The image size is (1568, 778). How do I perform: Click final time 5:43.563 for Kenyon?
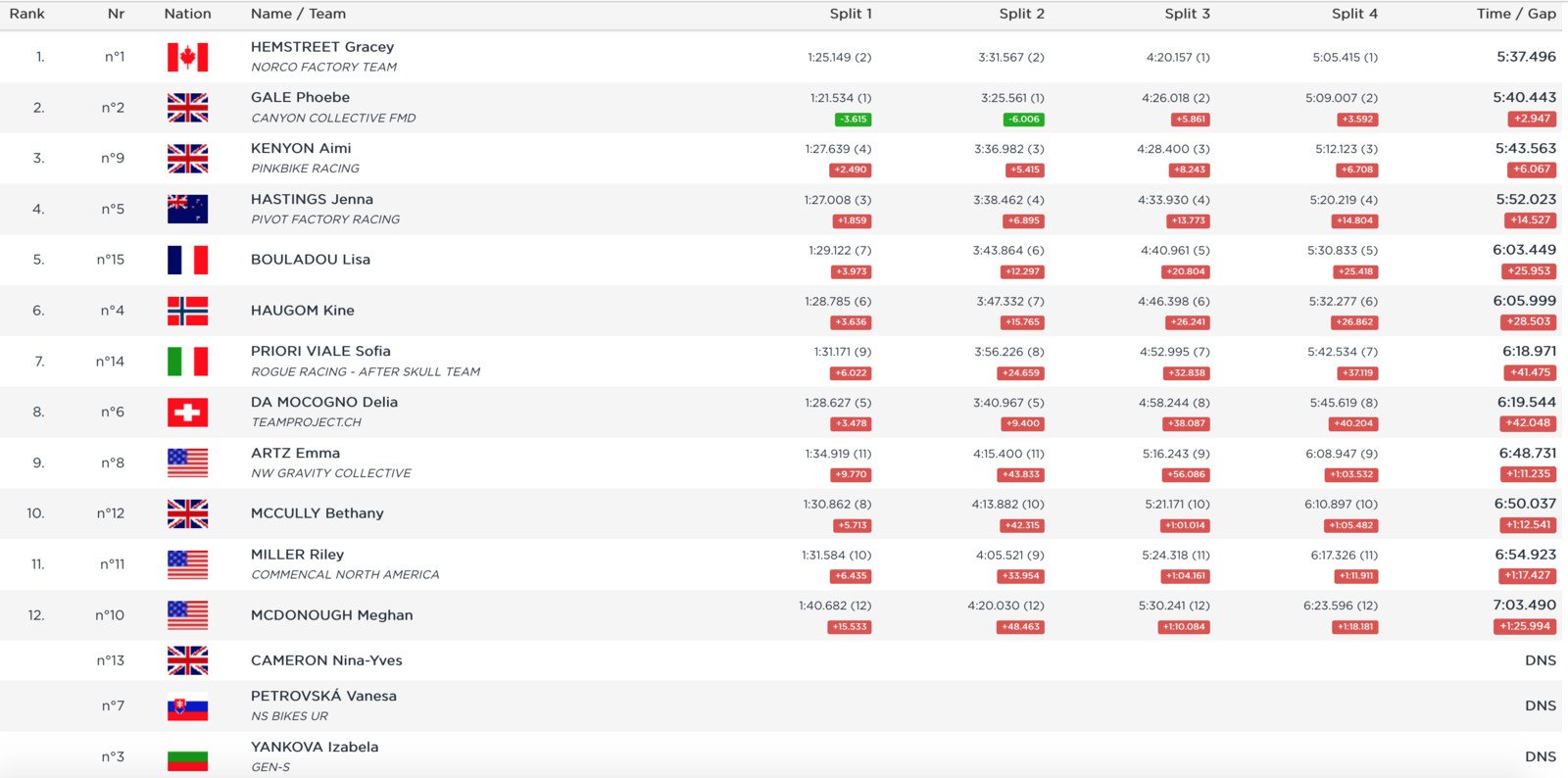[x=1526, y=149]
